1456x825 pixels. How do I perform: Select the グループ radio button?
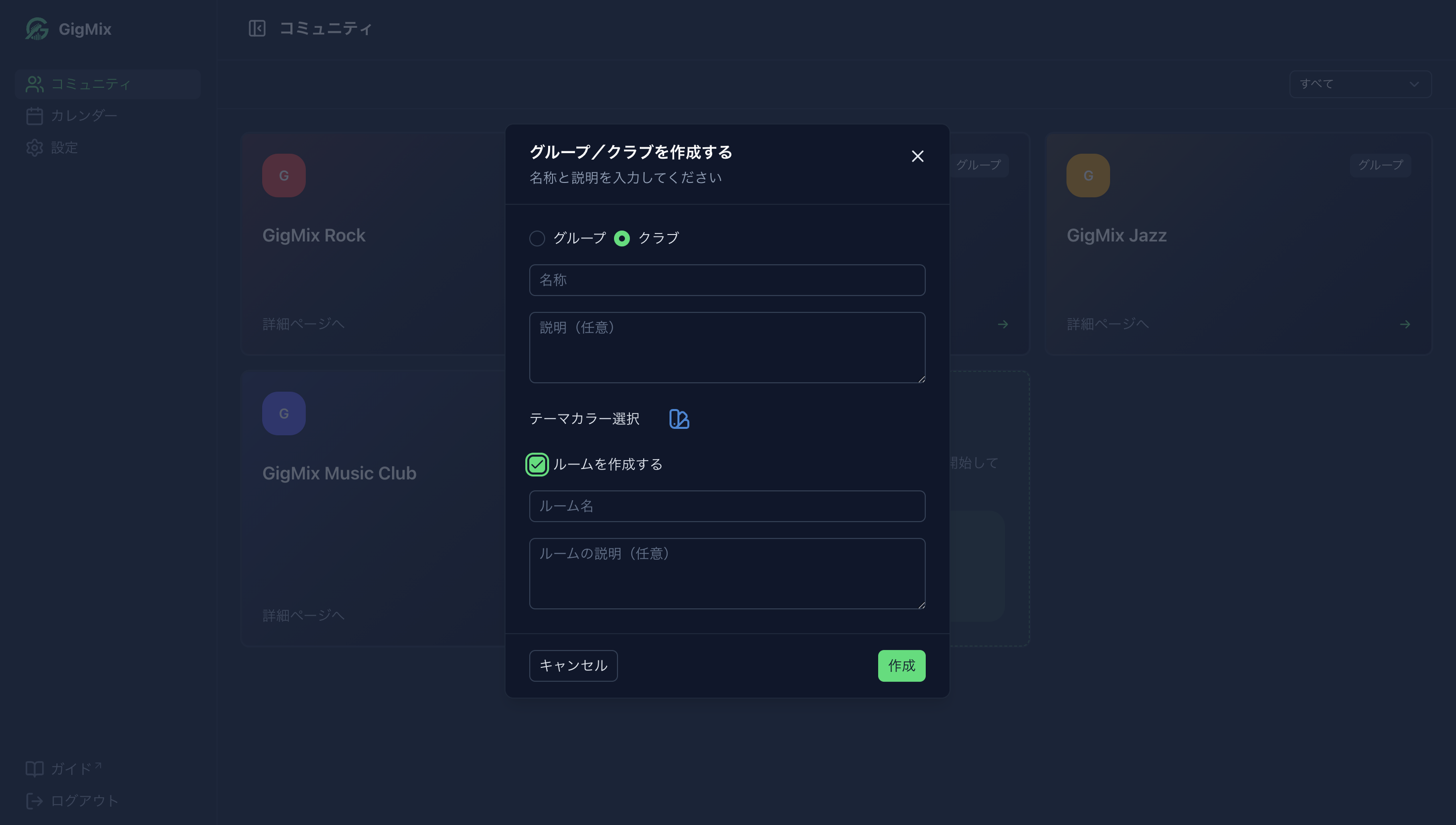[x=537, y=238]
